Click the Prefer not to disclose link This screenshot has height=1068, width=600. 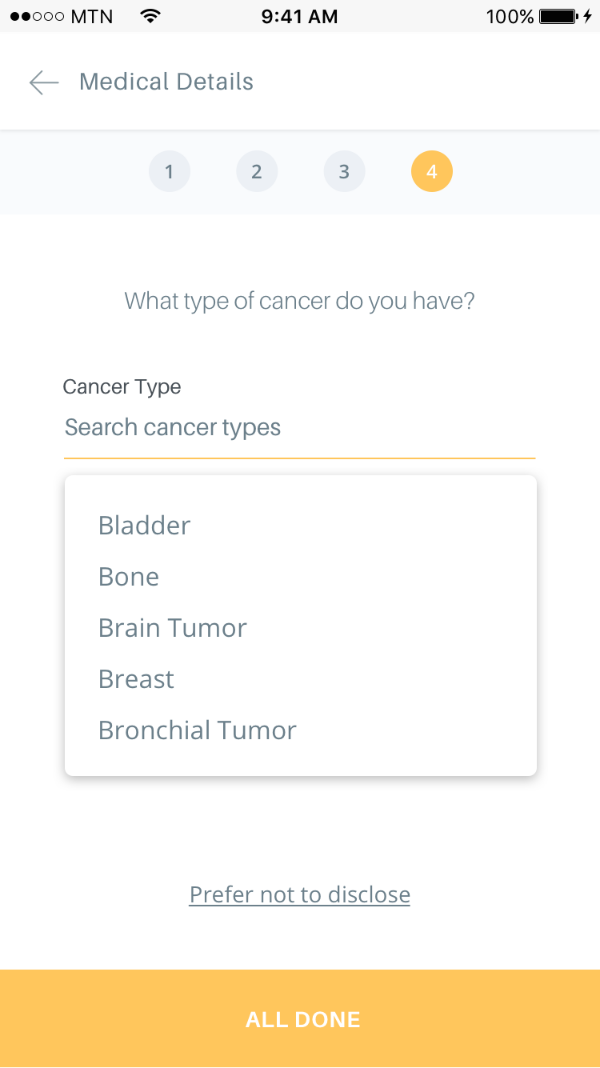click(x=299, y=894)
